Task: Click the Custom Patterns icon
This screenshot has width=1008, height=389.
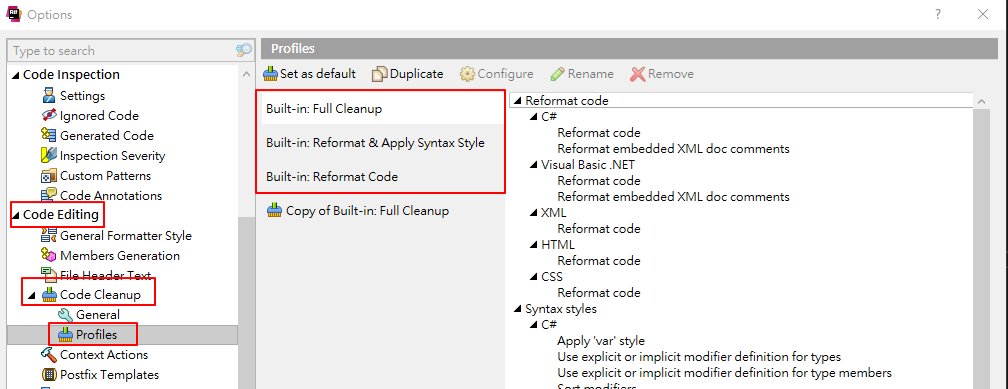Action: point(48,176)
